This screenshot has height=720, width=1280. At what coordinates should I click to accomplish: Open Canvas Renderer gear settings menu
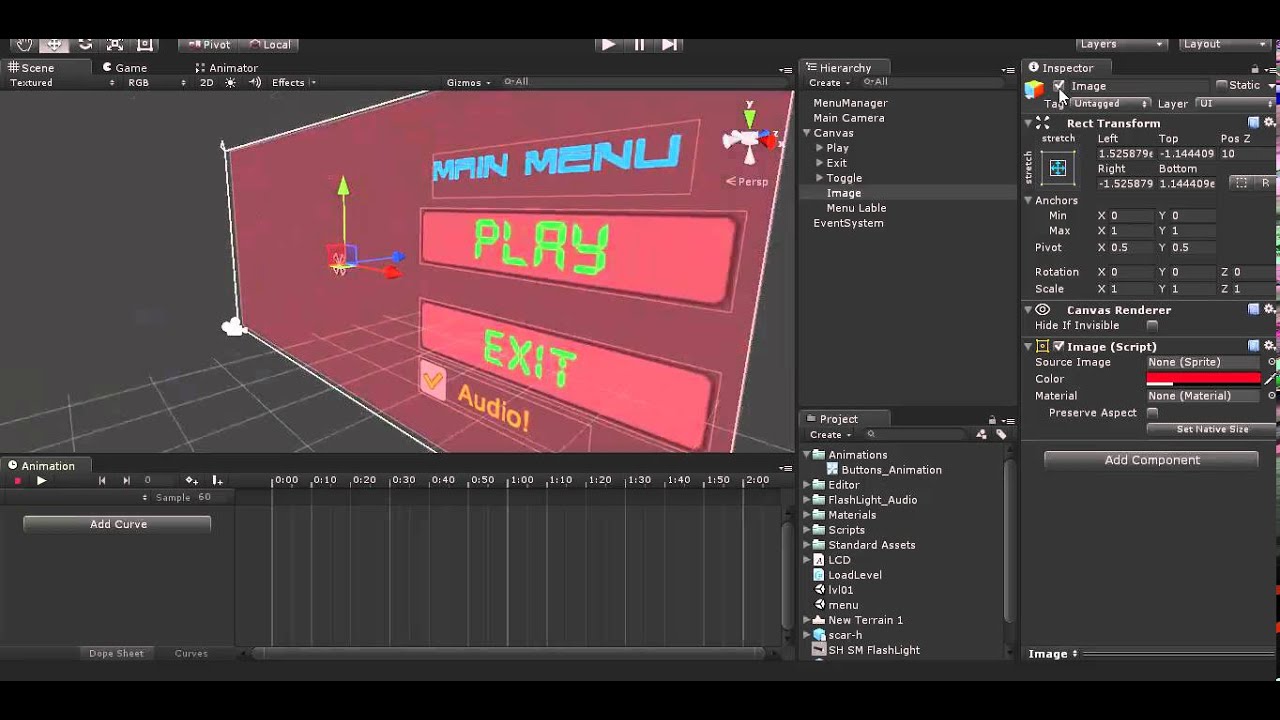coord(1270,310)
